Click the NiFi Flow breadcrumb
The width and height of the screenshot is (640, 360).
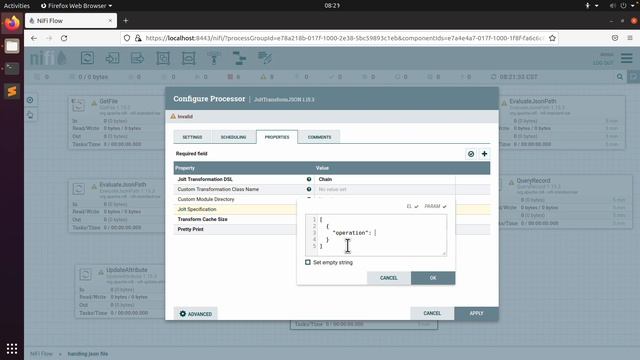pyautogui.click(x=41, y=354)
